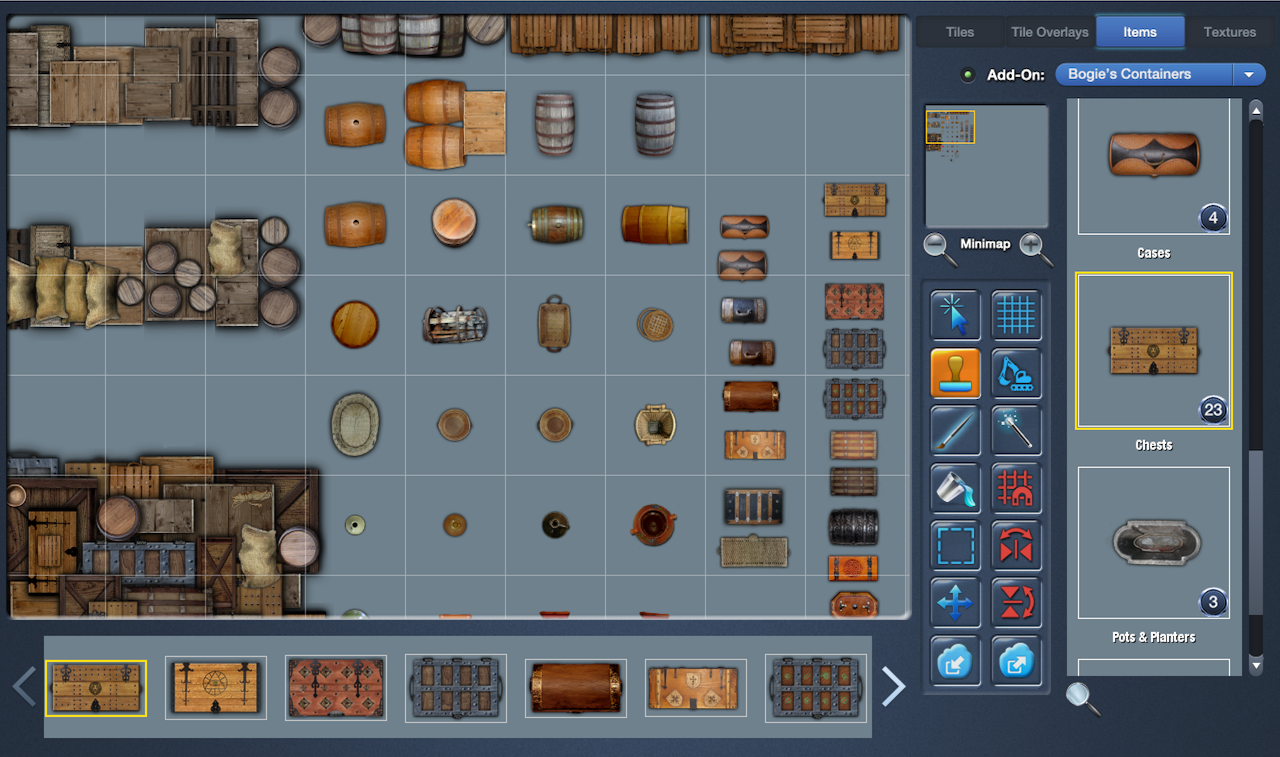The width and height of the screenshot is (1280, 757).
Task: Select the dashed marquee selection tool
Action: pos(955,546)
